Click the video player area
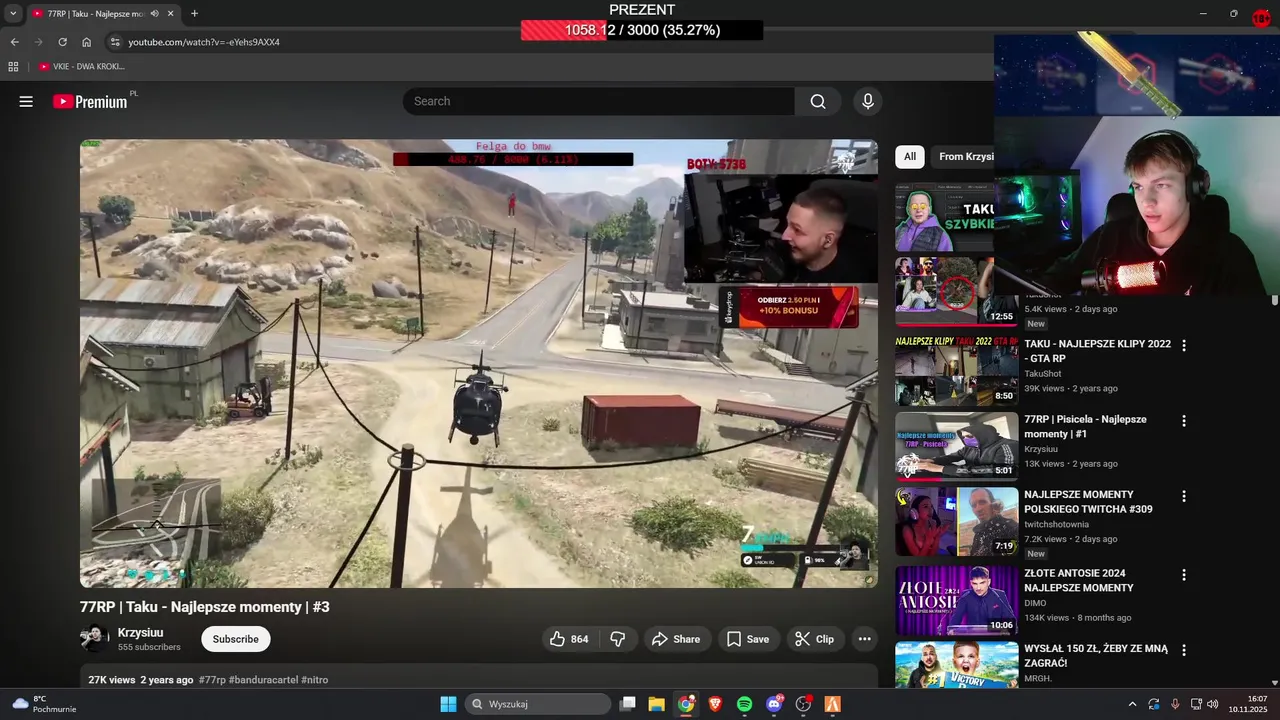 pyautogui.click(x=479, y=363)
